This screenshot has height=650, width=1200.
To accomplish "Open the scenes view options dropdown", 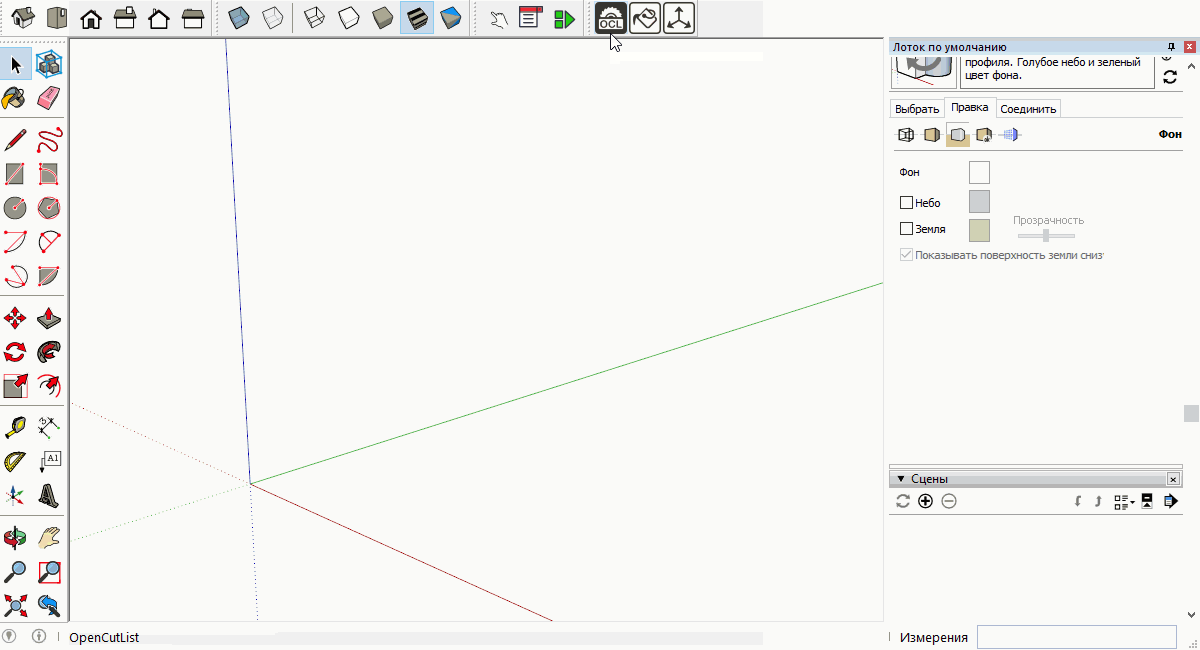I will click(x=1124, y=501).
